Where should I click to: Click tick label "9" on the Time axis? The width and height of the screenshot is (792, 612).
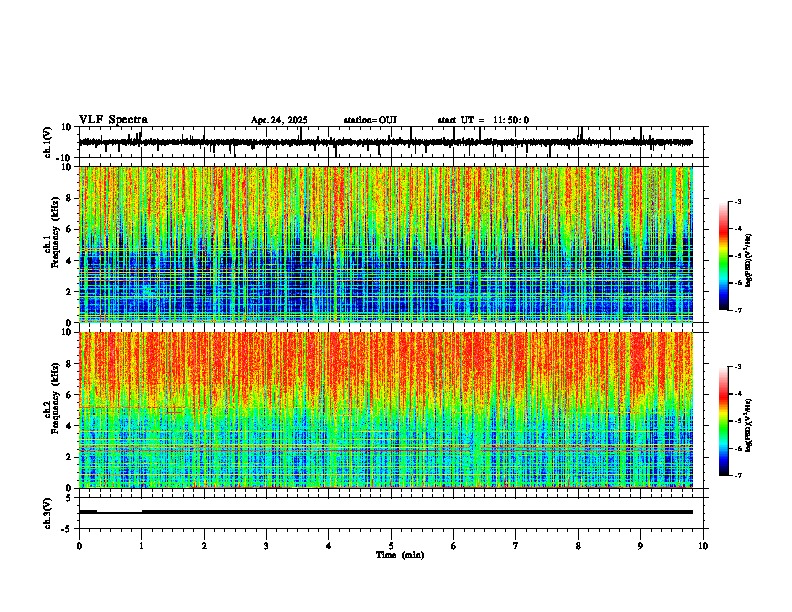(640, 546)
